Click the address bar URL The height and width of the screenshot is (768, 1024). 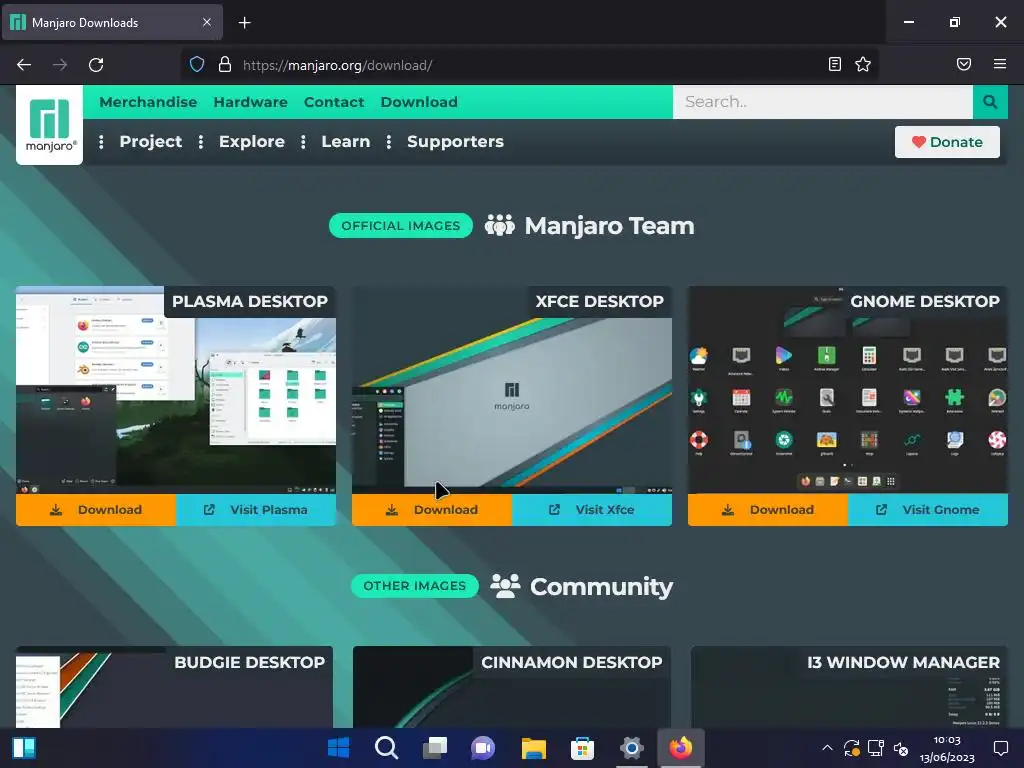338,65
